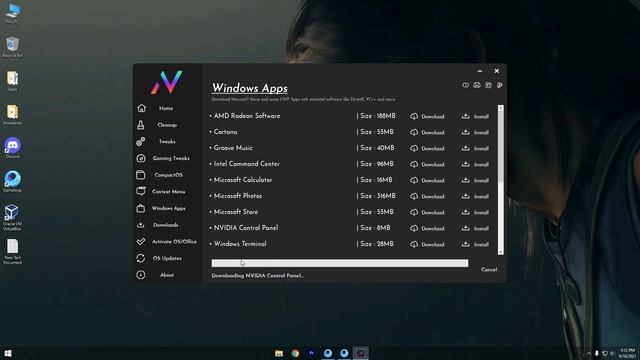Viewport: 640px width, 360px height.
Task: Install Windows Terminal
Action: pos(476,244)
